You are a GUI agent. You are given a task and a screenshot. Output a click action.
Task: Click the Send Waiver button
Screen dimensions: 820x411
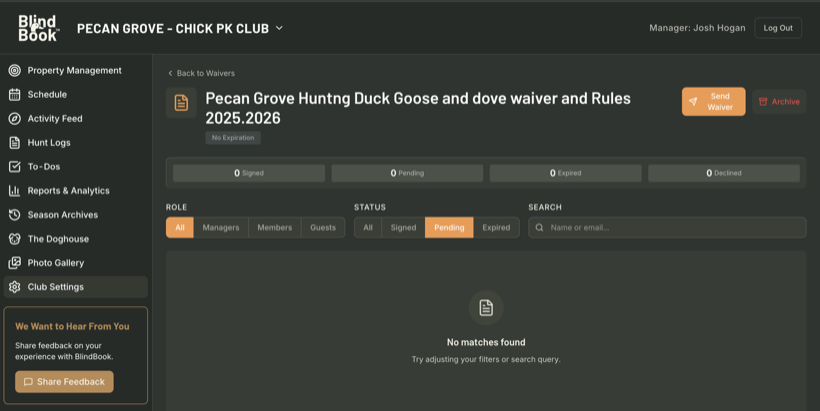pos(713,101)
